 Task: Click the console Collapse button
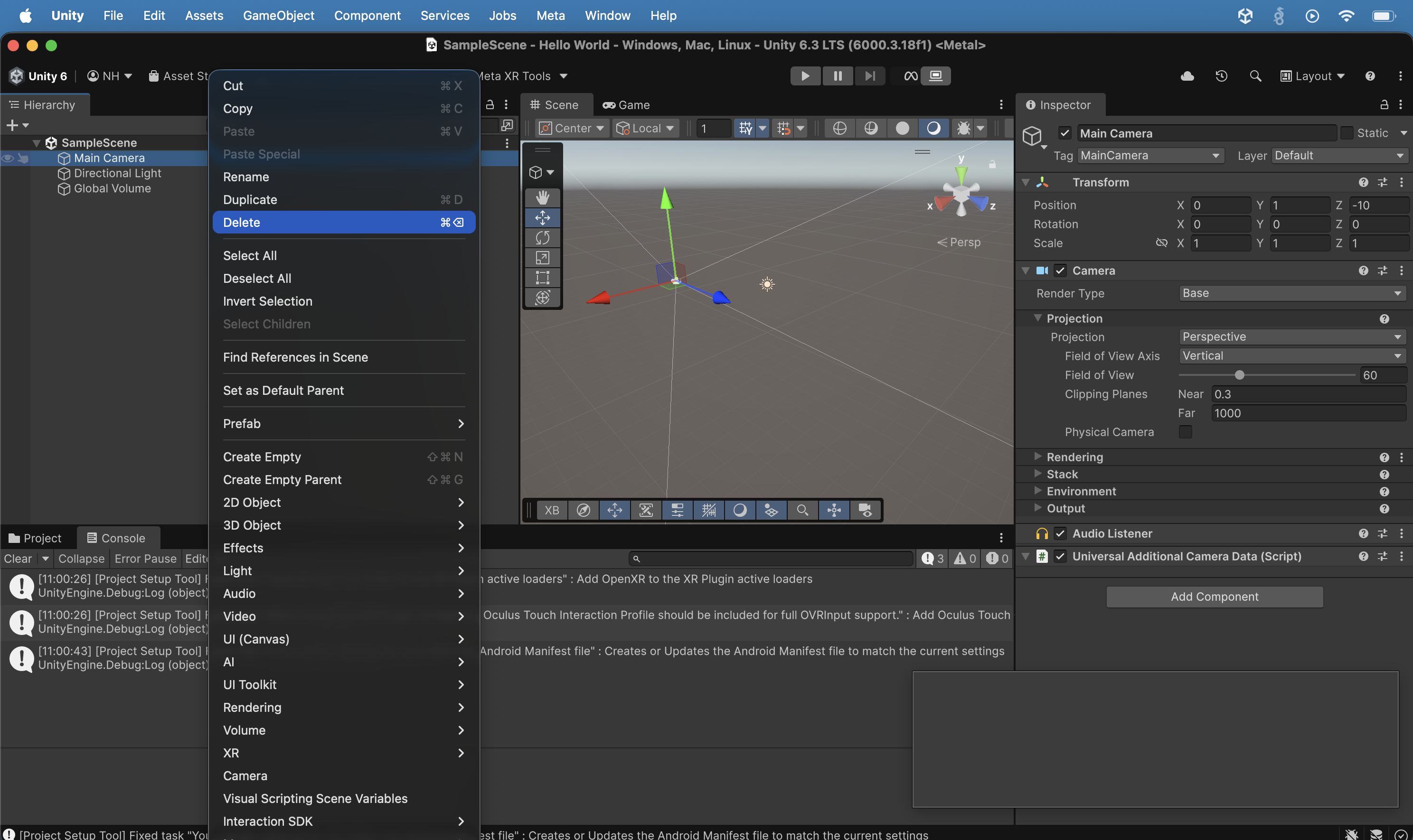82,559
